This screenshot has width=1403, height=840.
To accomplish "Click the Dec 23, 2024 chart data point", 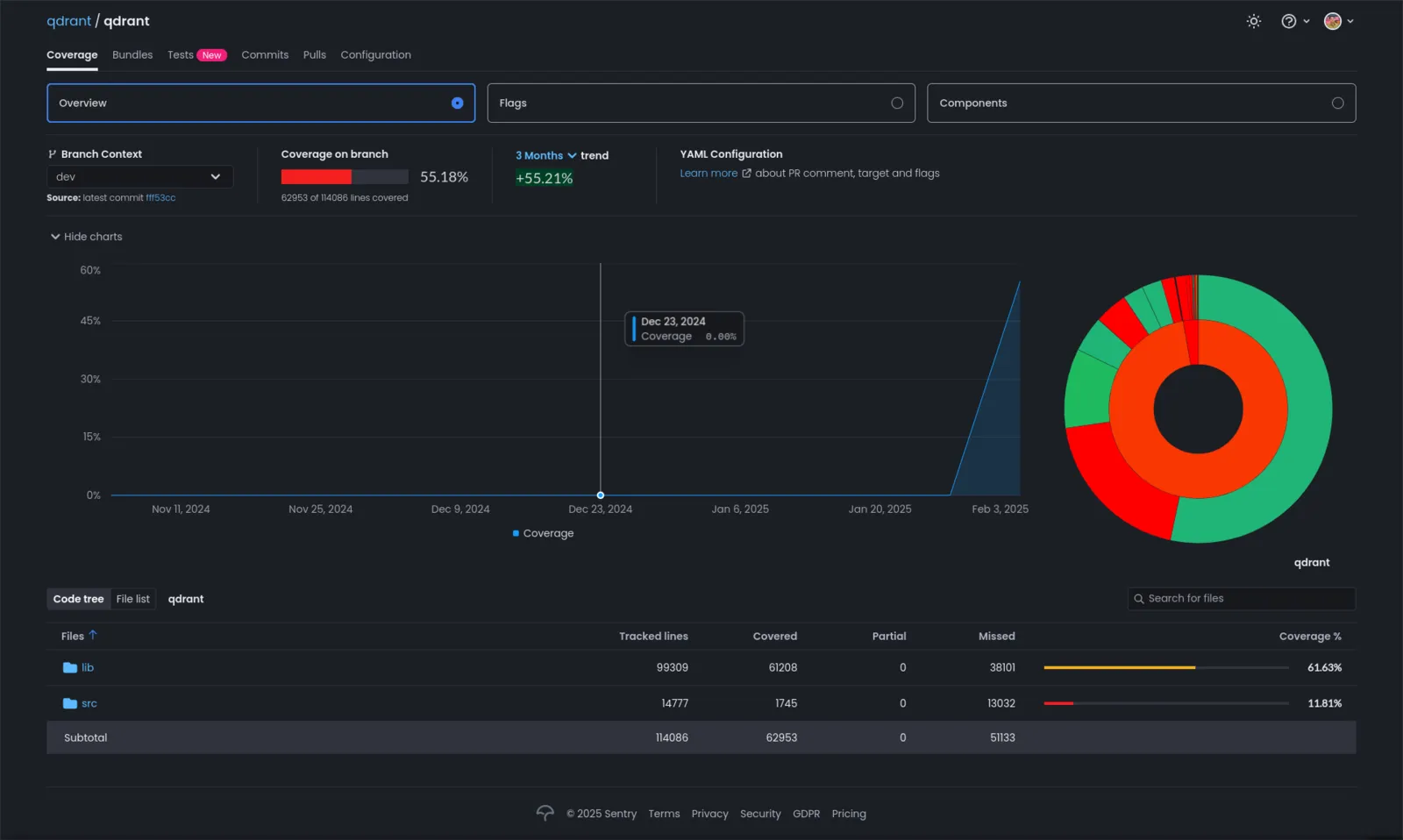I will point(601,495).
